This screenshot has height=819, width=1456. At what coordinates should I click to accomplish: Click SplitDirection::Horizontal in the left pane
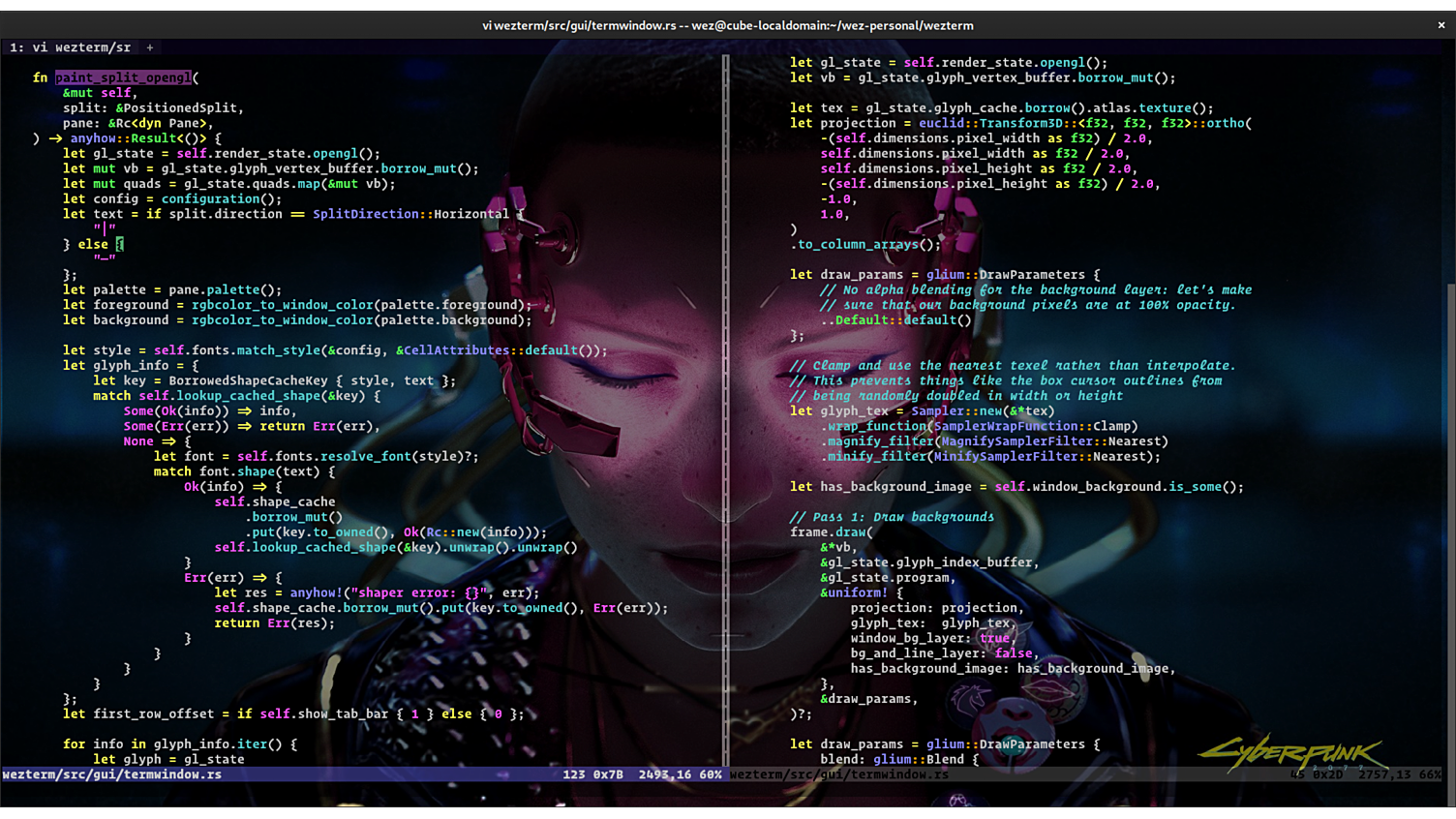pos(409,214)
